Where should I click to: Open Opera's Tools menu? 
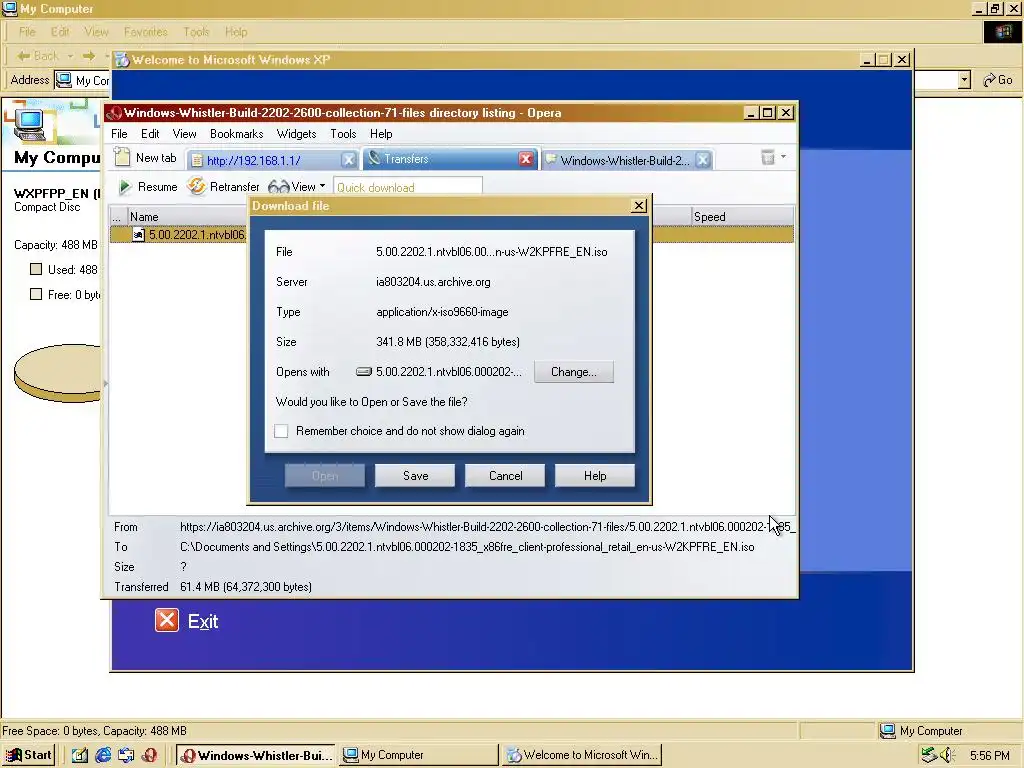click(343, 134)
